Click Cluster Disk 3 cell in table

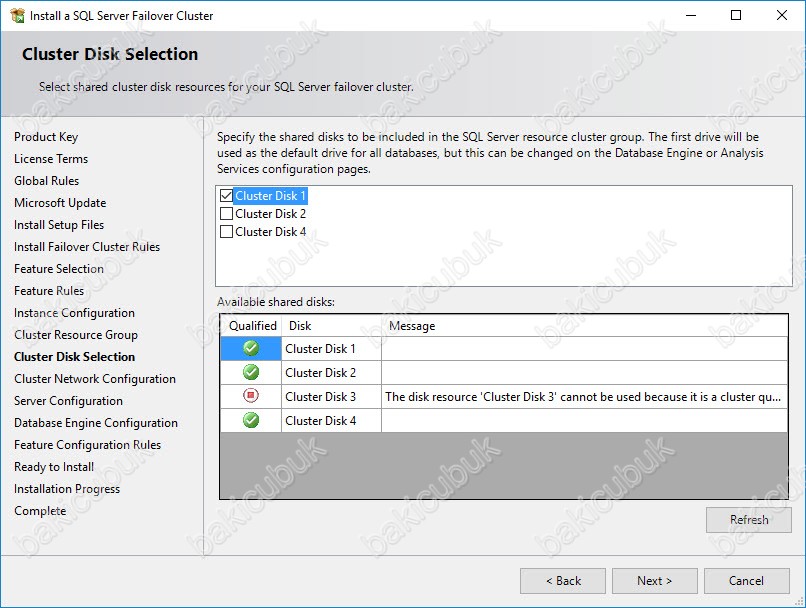332,397
